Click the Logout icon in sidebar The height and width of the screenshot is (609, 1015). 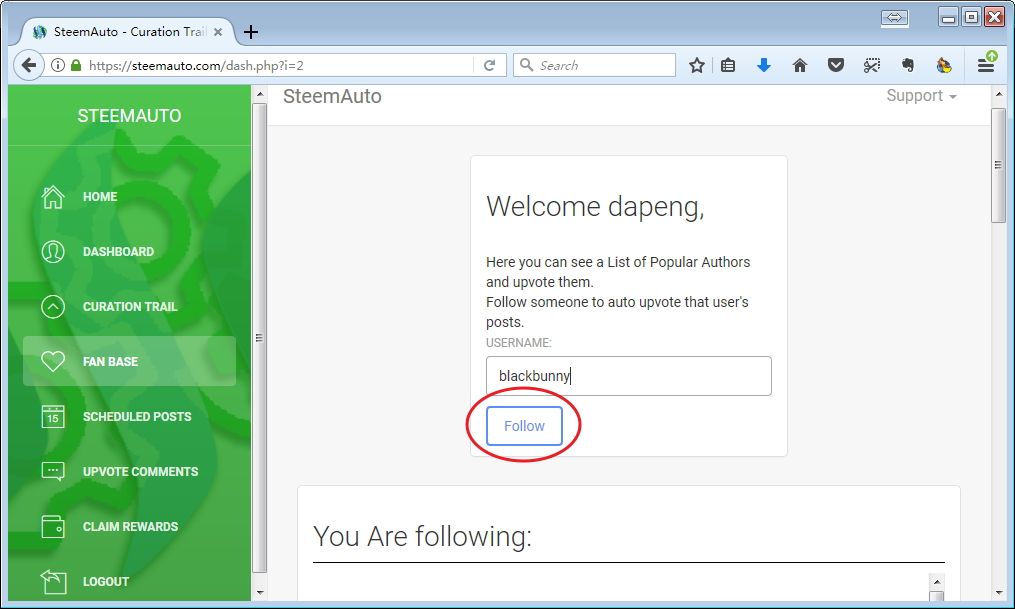[53, 581]
